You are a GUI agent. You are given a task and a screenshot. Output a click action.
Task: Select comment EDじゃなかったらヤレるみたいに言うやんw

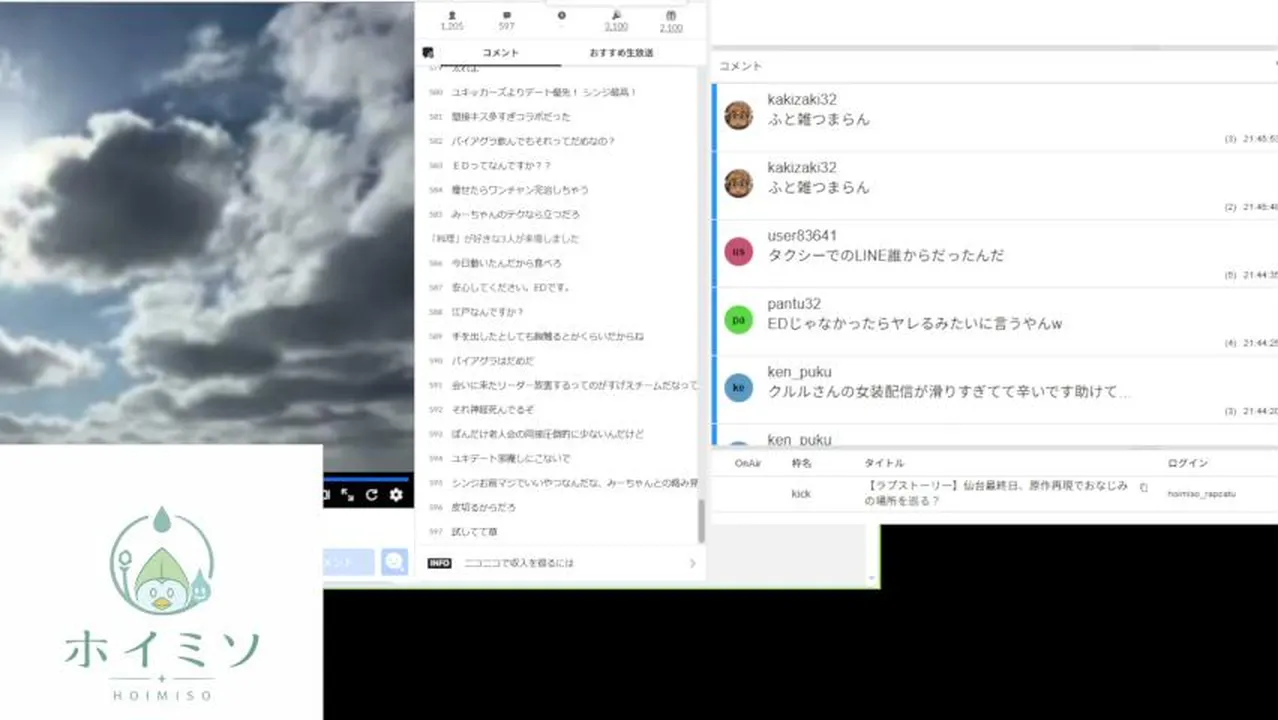click(915, 323)
